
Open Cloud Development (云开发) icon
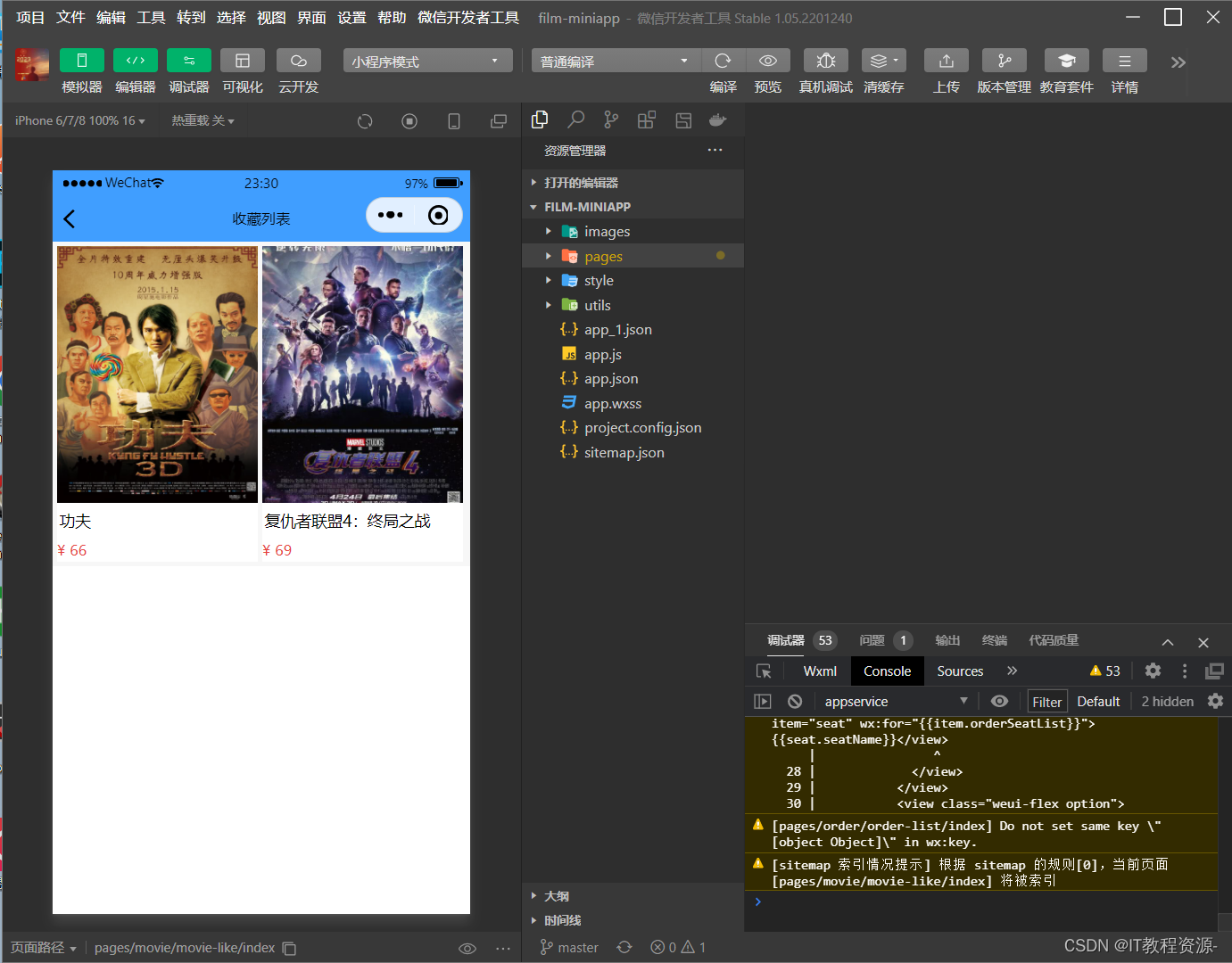pos(299,61)
